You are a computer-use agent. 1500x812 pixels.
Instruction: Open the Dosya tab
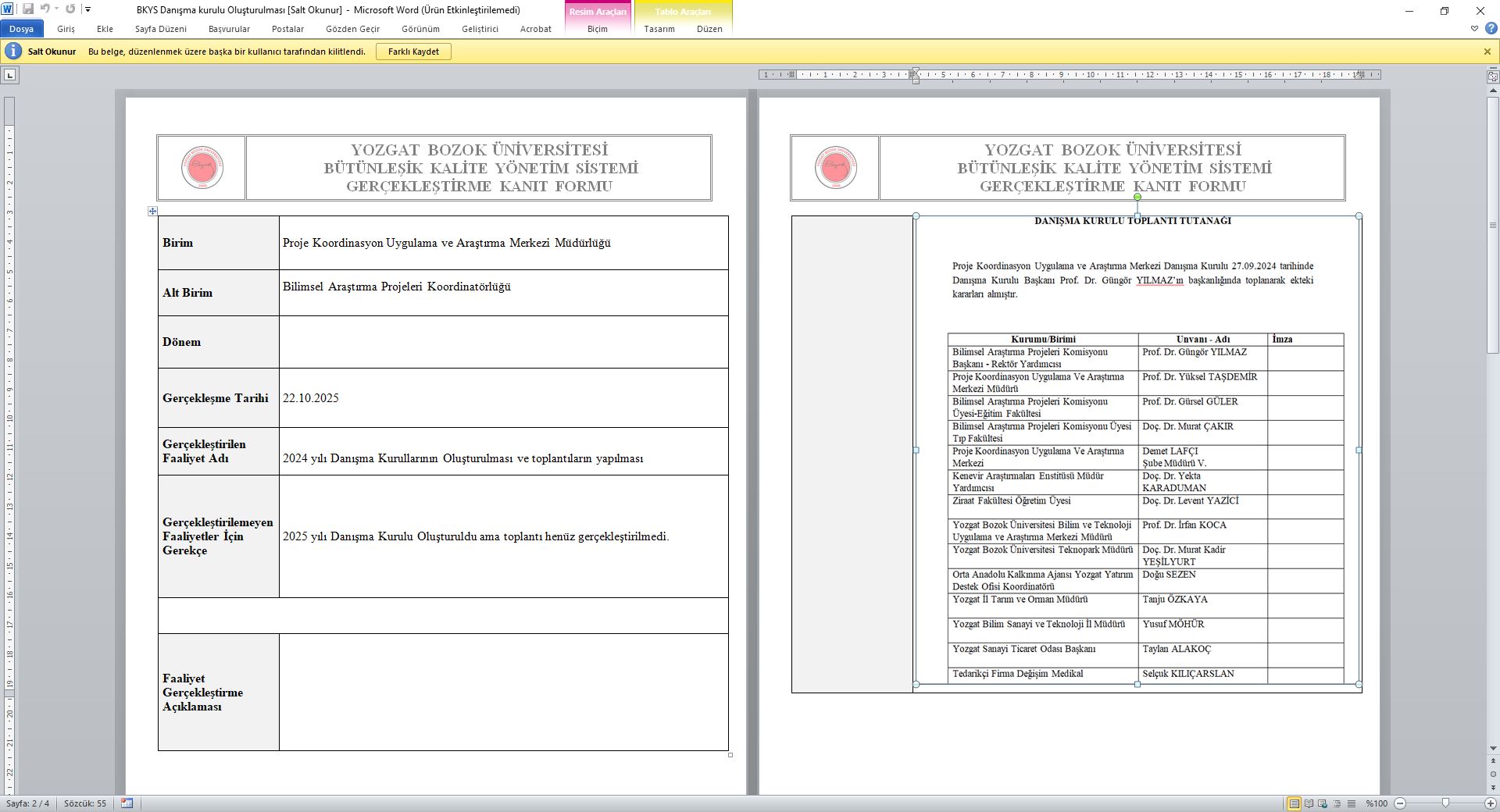coord(21,29)
